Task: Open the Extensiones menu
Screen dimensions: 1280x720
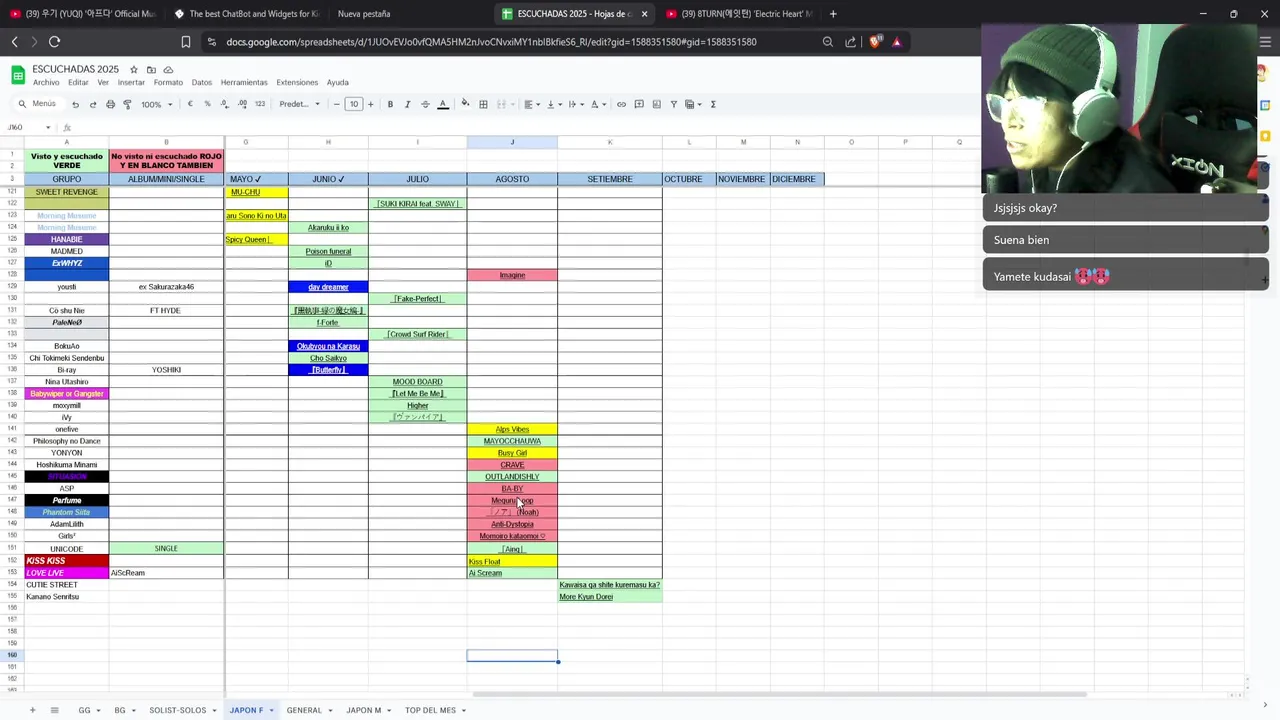Action: tap(297, 82)
